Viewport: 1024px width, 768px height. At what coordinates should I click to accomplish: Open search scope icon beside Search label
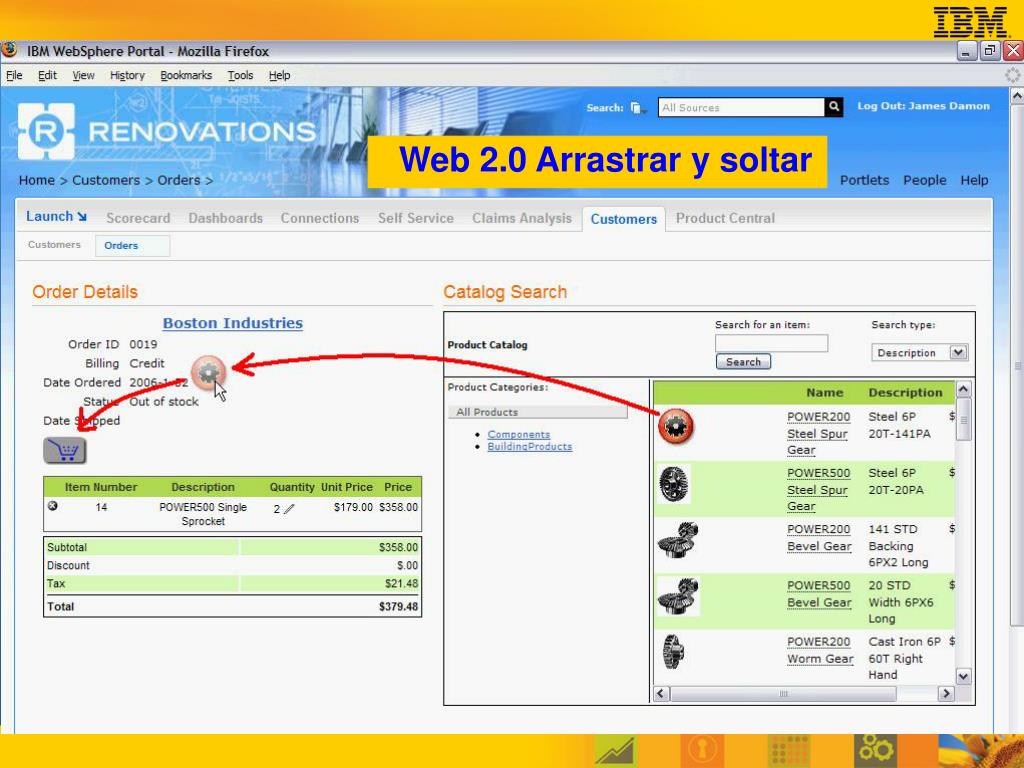click(637, 108)
